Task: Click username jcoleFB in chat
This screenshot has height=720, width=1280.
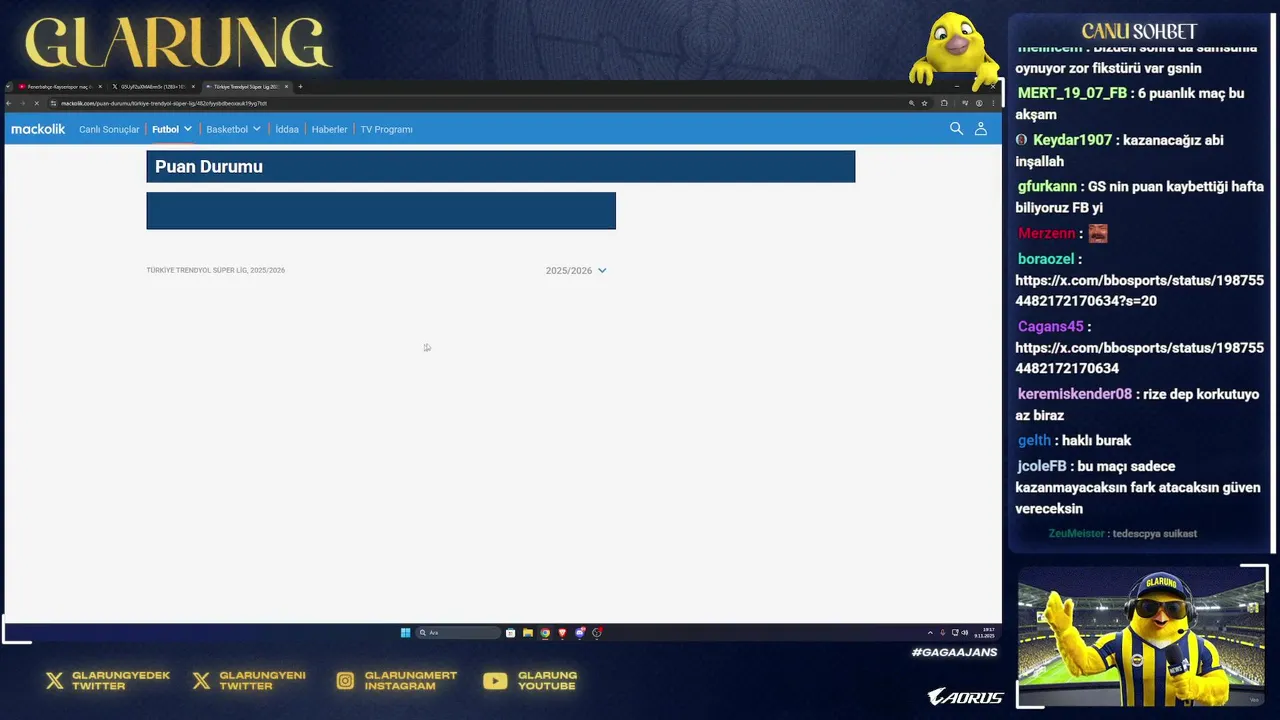Action: pyautogui.click(x=1041, y=466)
